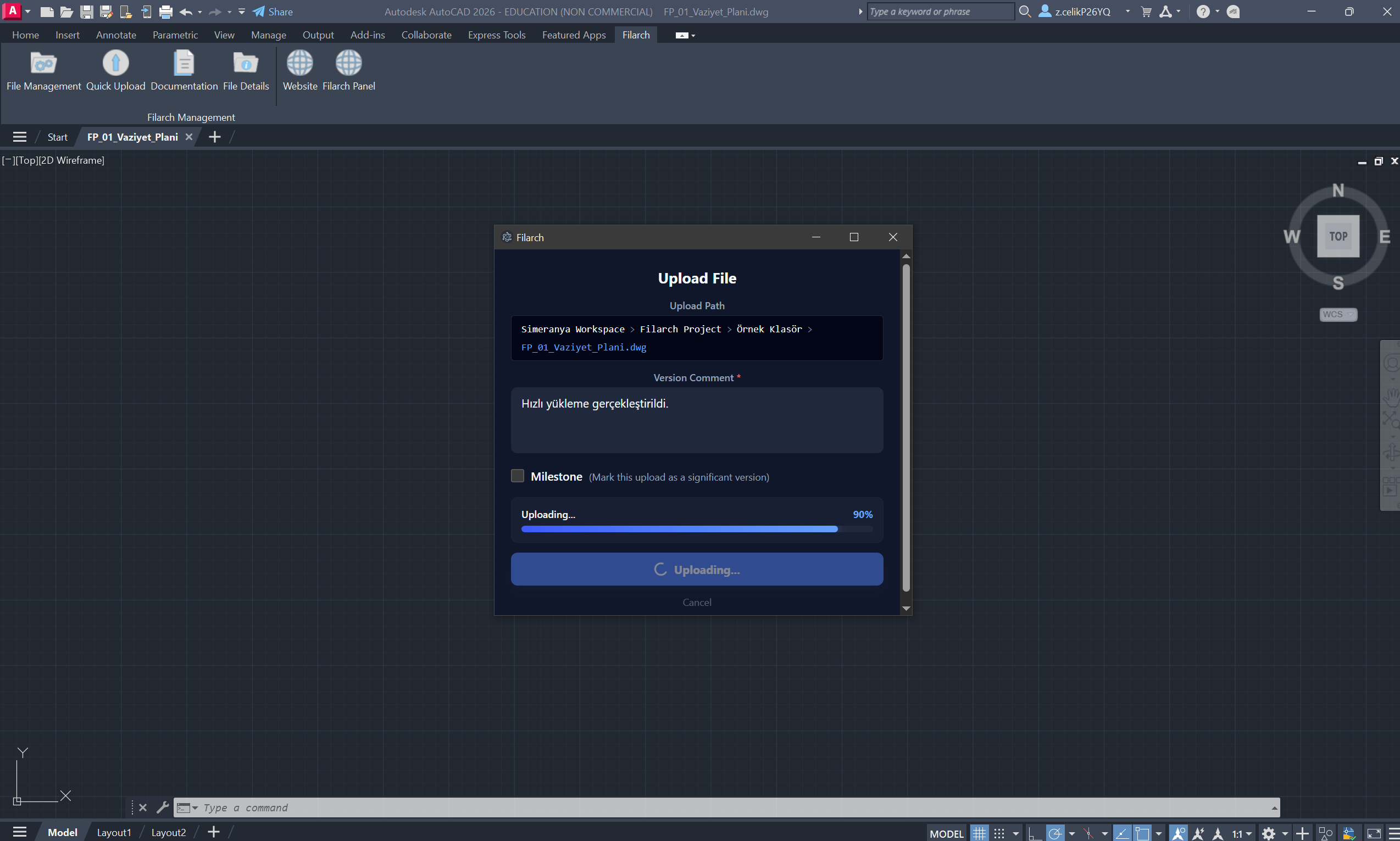Click the Save to Web & Mobile icon

coord(146,12)
